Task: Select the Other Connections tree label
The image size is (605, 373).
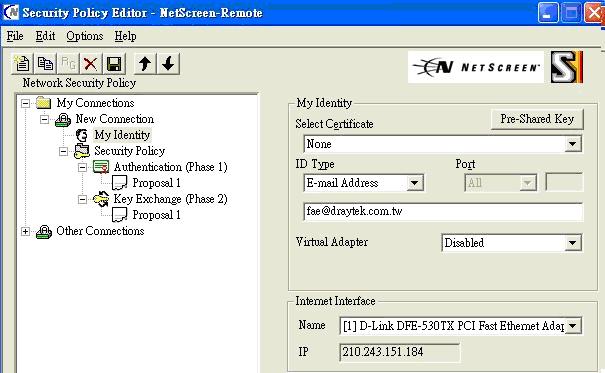Action: tap(100, 231)
